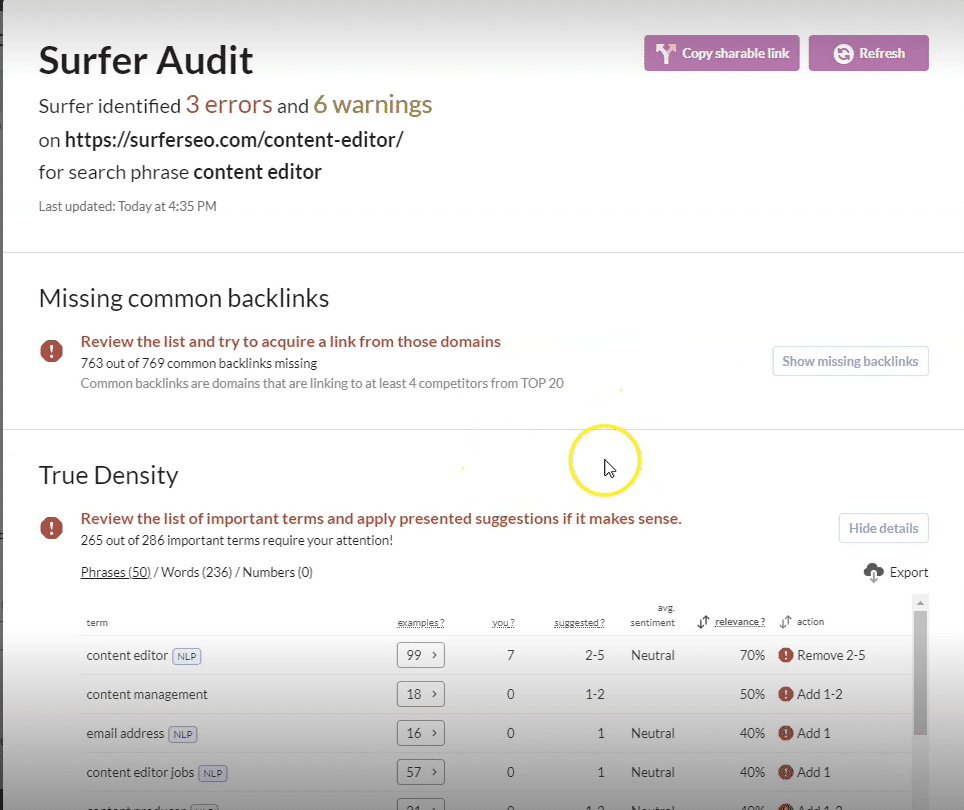Click the cloud download Export icon
964x810 pixels.
click(x=873, y=572)
